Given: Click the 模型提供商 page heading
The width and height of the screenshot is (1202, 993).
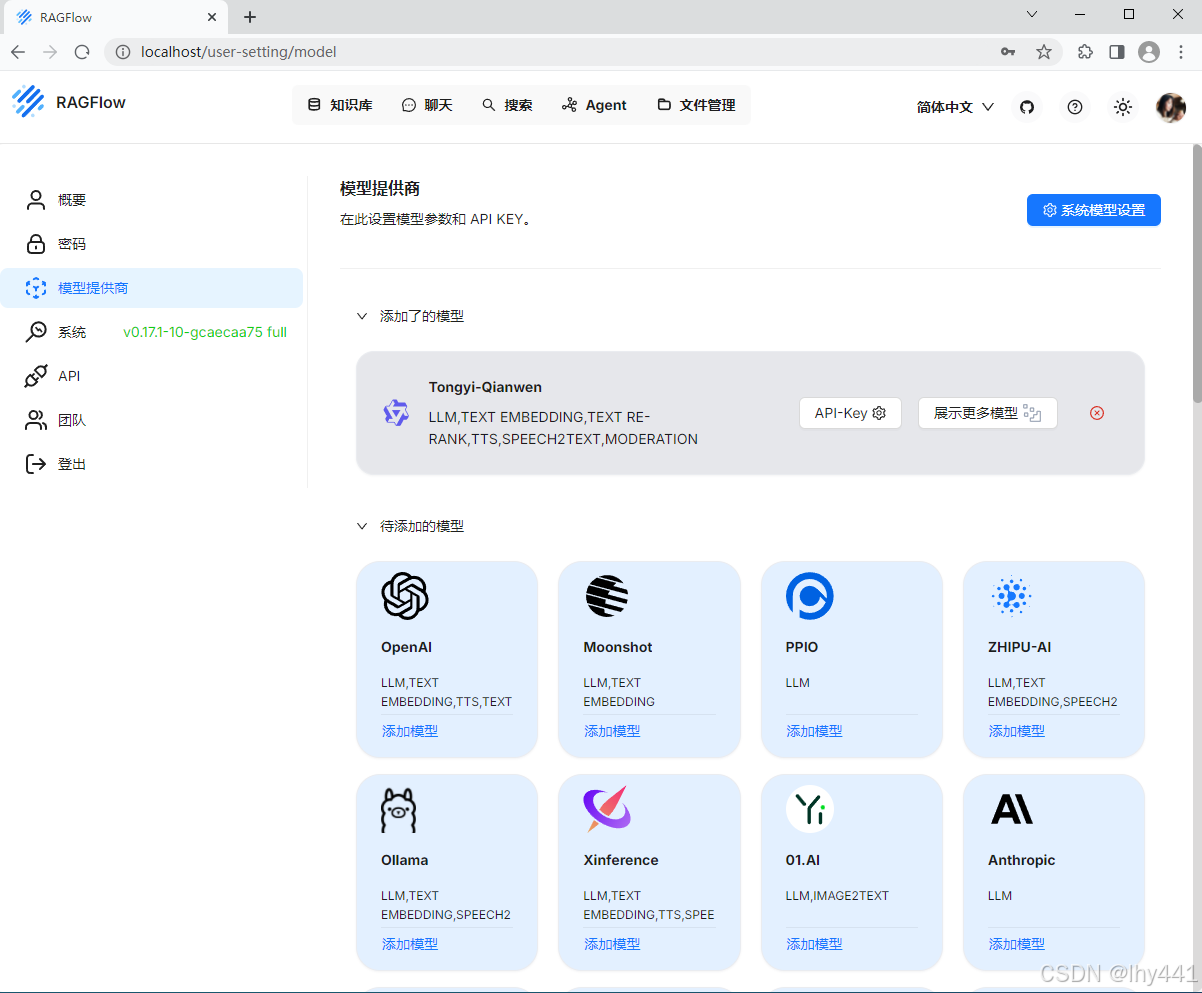Looking at the screenshot, I should click(380, 188).
